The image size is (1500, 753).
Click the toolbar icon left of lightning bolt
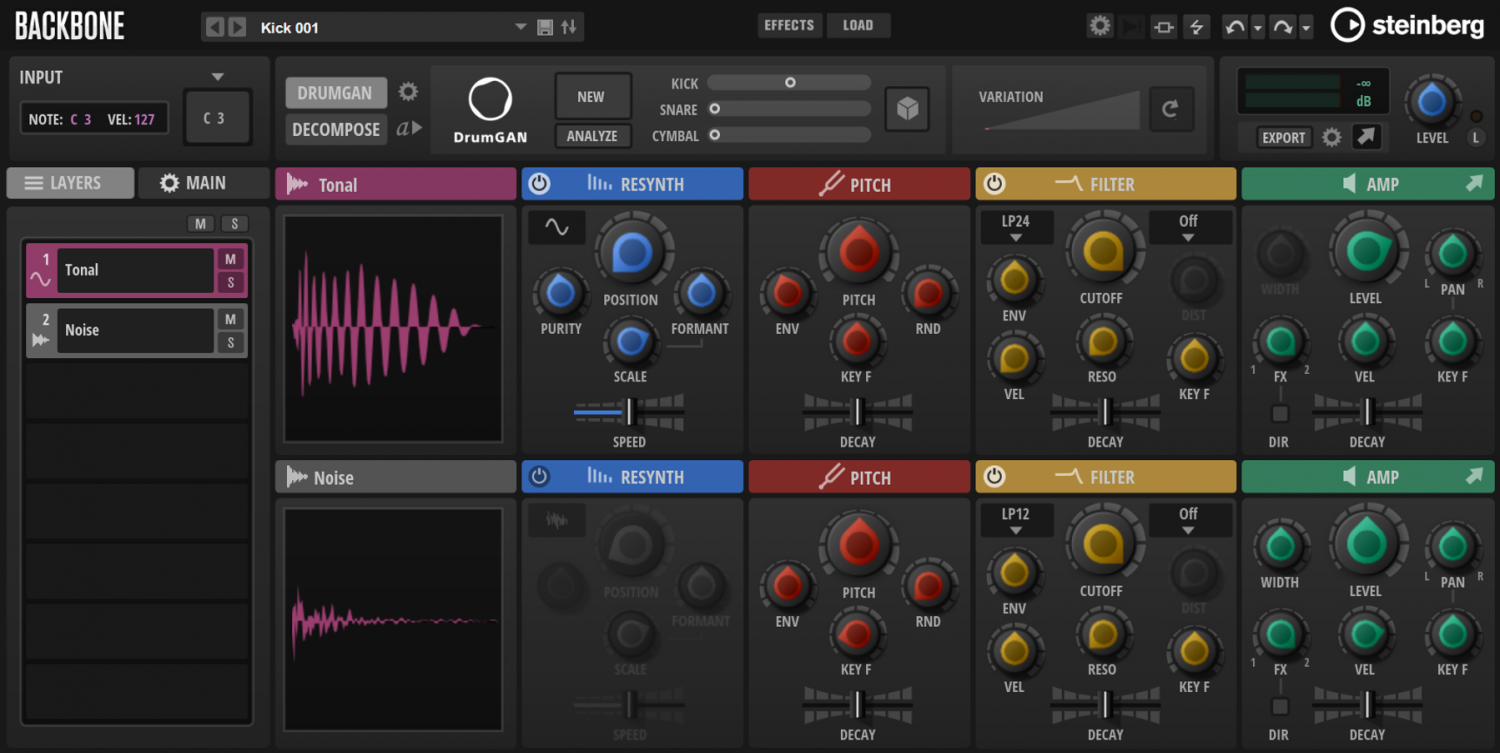click(x=1164, y=27)
